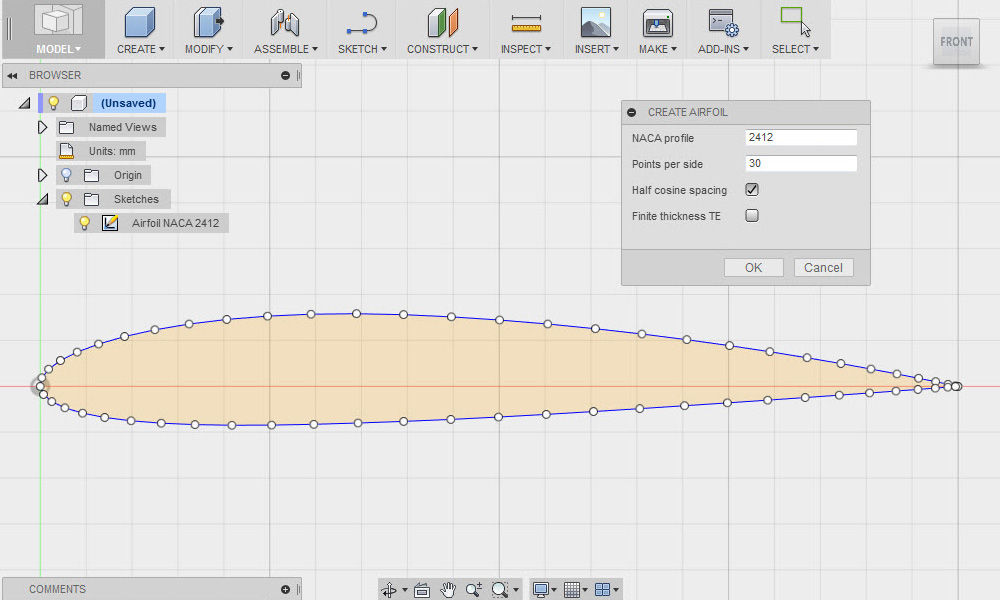
Task: Open Viewports layout icon
Action: pos(602,590)
